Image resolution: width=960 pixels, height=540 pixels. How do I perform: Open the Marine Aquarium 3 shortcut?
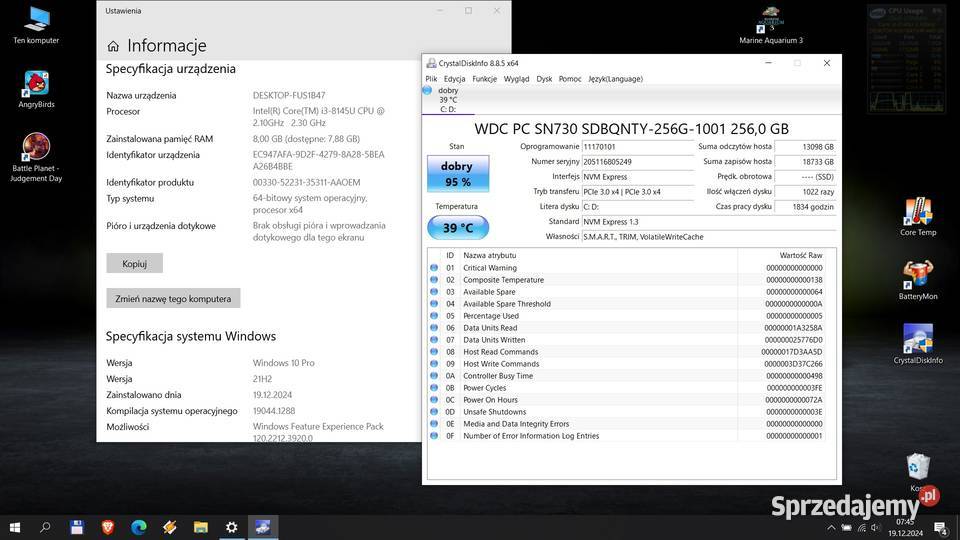click(x=771, y=26)
